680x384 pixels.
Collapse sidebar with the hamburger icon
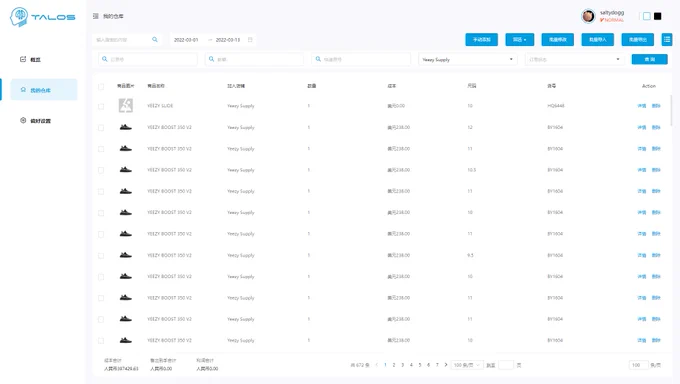point(95,16)
